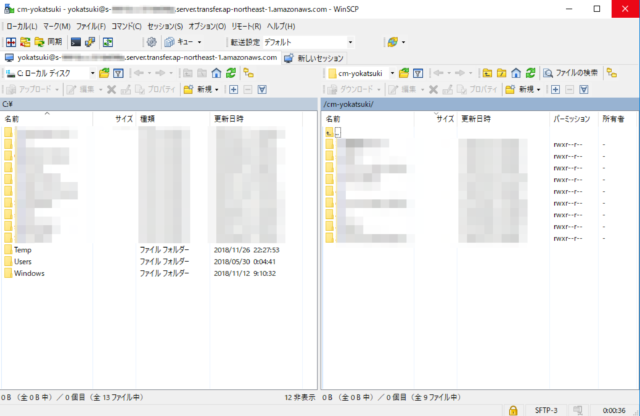This screenshot has width=640, height=416.
Task: Click remote select all checkmark icon
Action: pyautogui.click(x=584, y=89)
